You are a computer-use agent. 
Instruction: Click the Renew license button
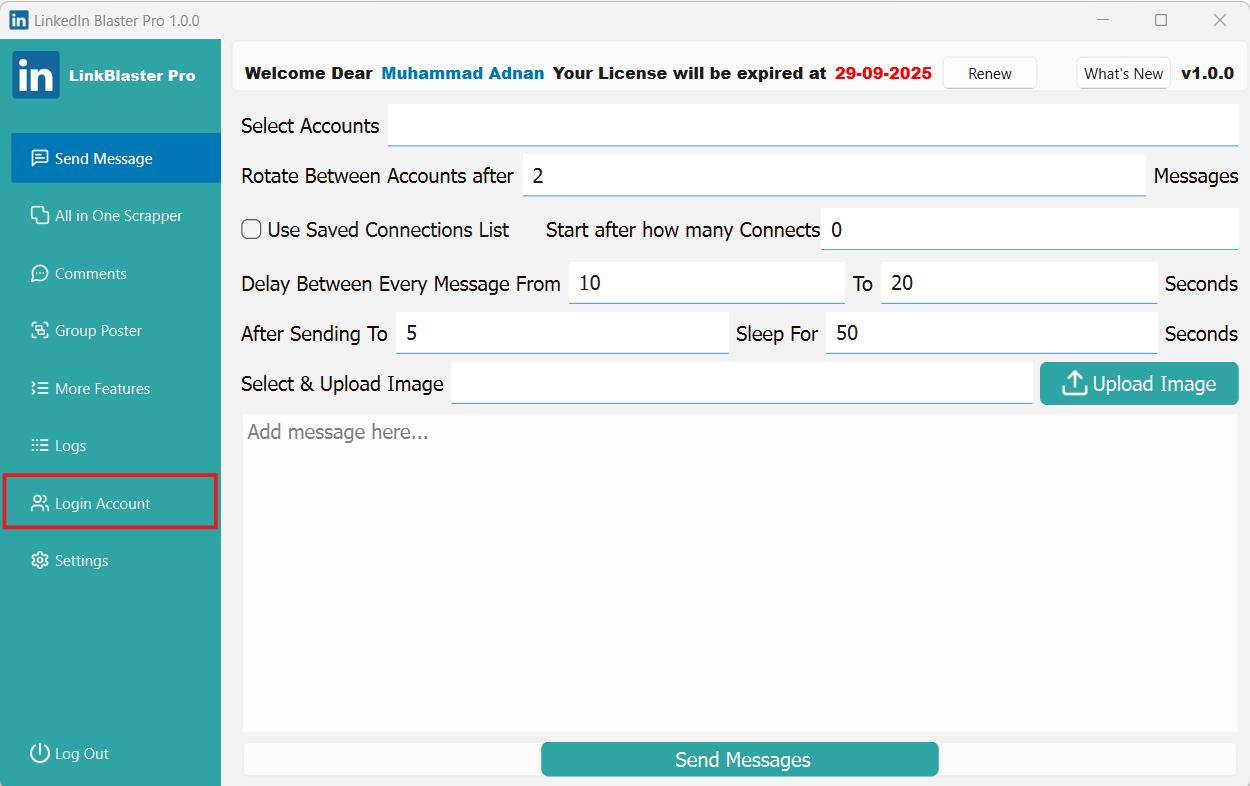coord(989,74)
